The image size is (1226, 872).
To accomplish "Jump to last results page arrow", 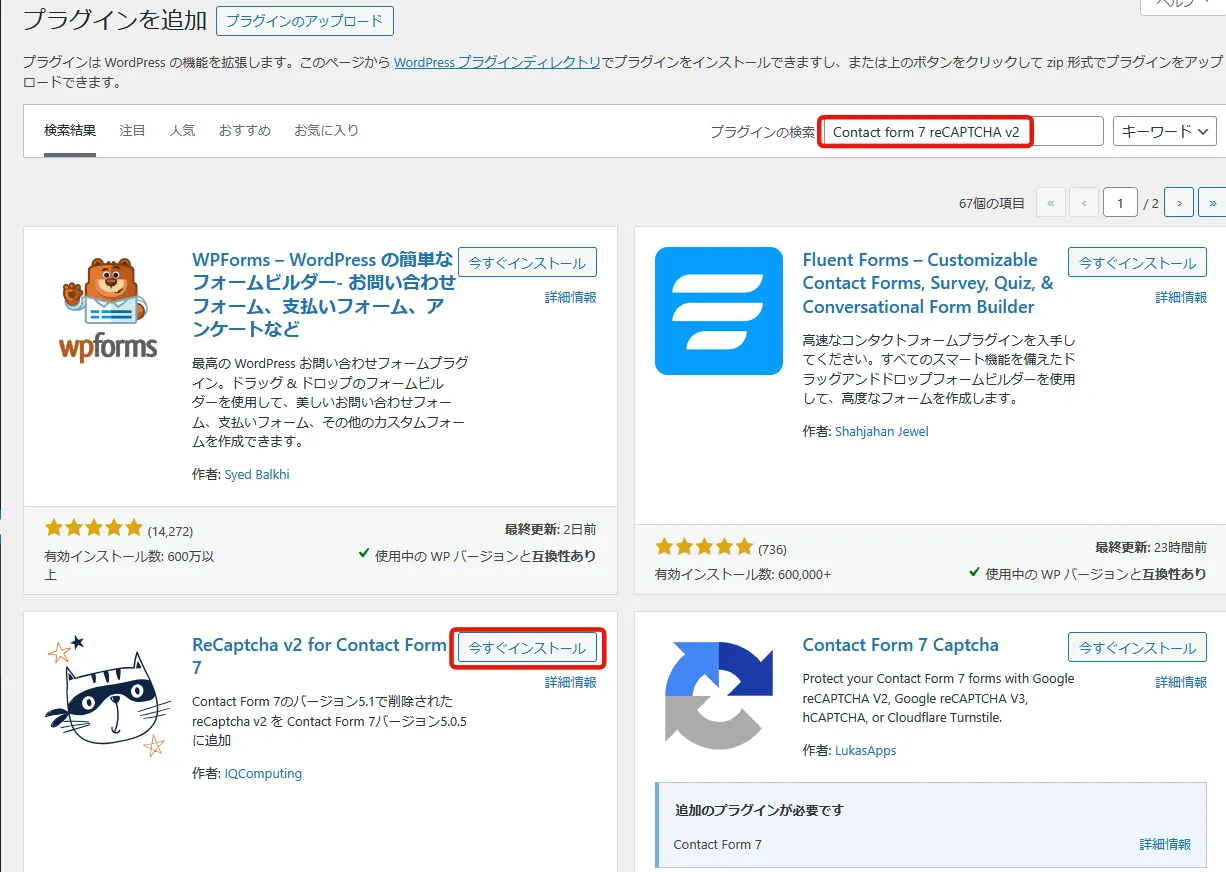I will (1212, 203).
